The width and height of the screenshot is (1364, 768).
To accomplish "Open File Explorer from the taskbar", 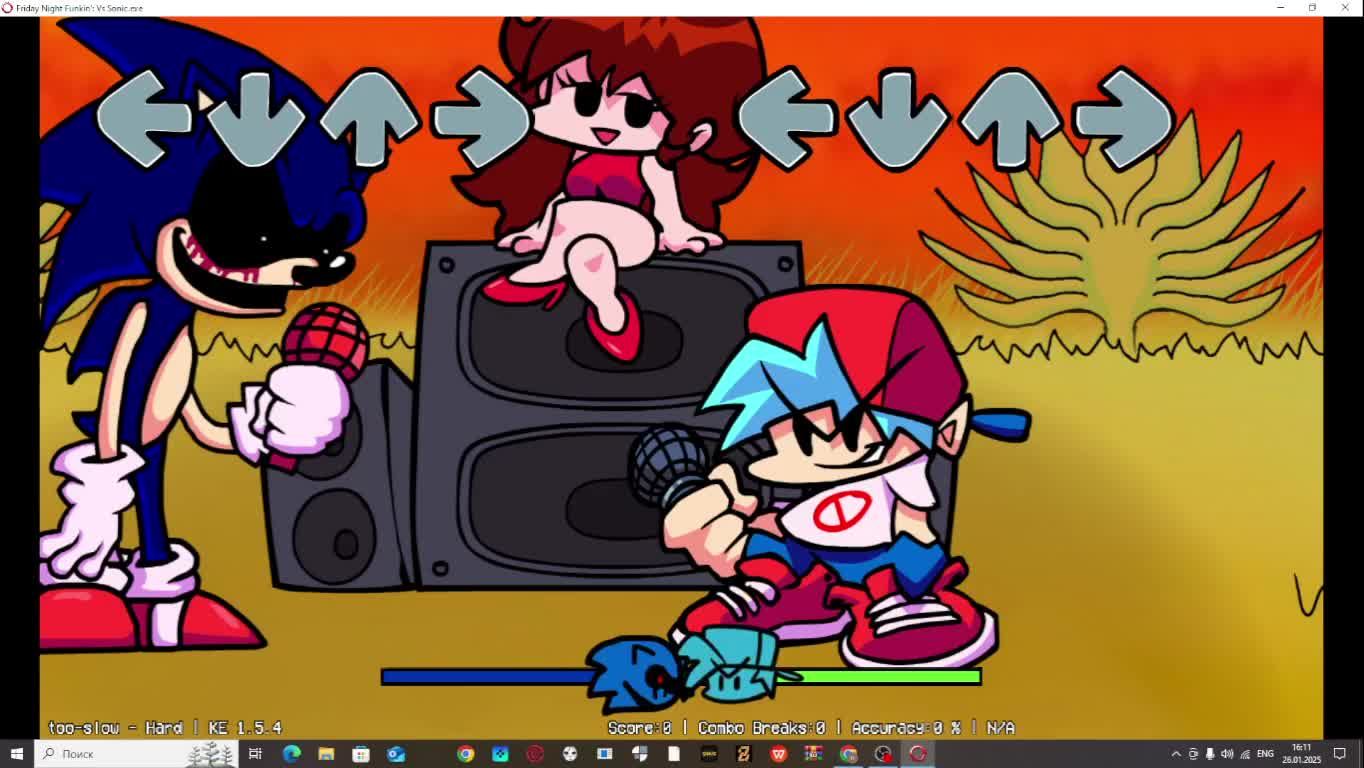I will pyautogui.click(x=326, y=754).
